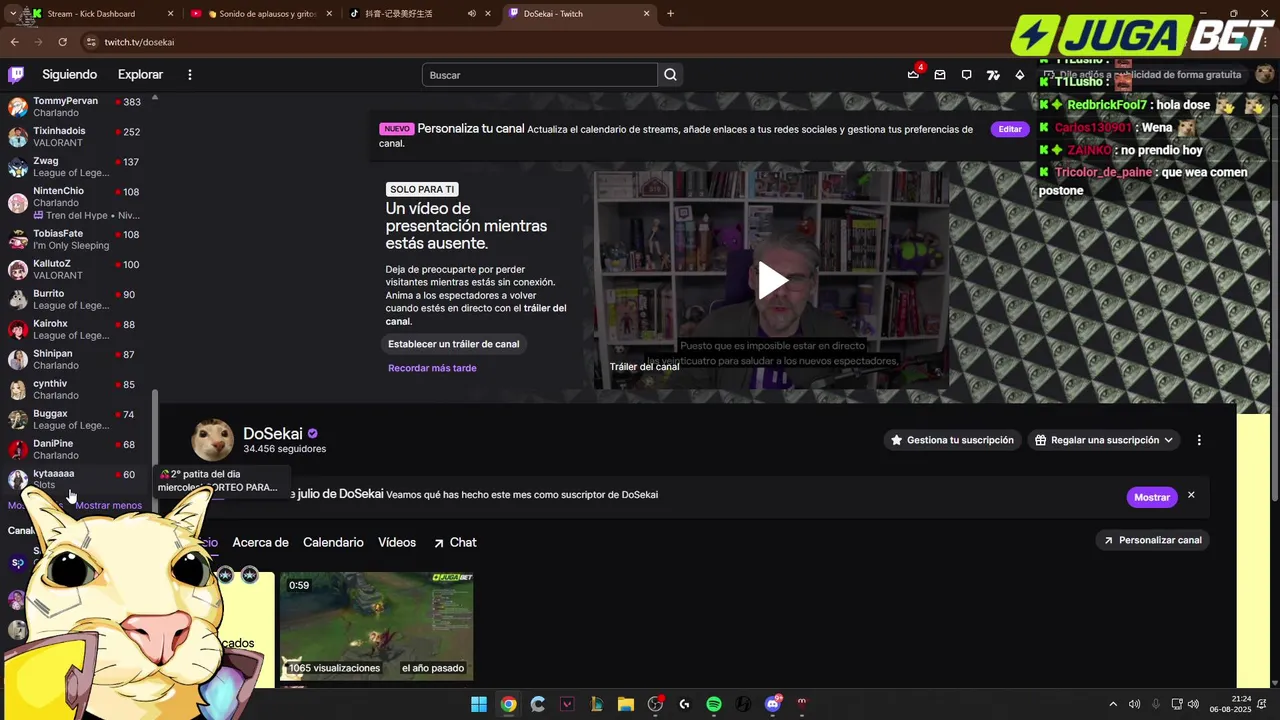Open new browser tab with plus

[670, 14]
